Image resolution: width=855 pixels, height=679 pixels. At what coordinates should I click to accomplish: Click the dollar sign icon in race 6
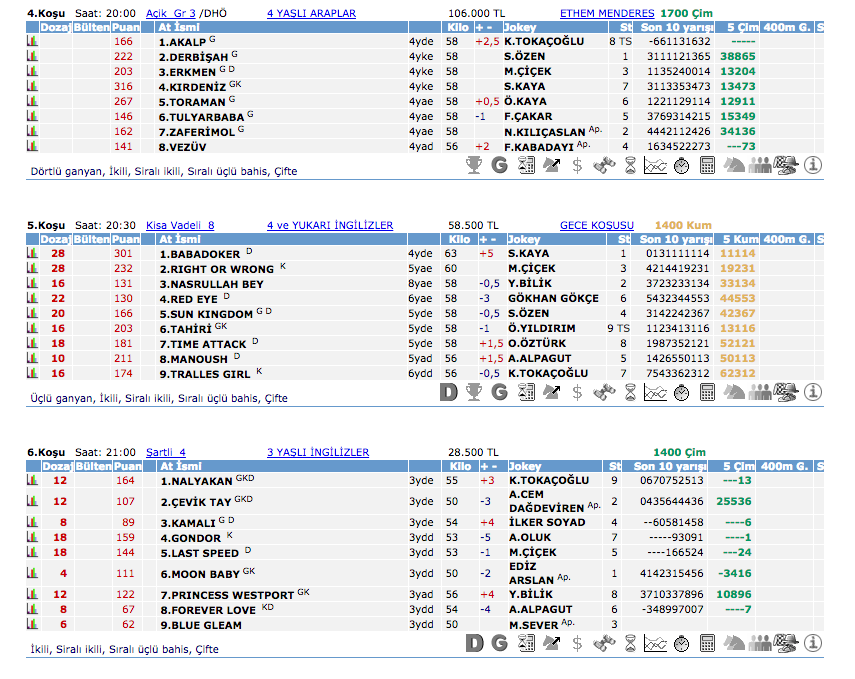tap(578, 643)
